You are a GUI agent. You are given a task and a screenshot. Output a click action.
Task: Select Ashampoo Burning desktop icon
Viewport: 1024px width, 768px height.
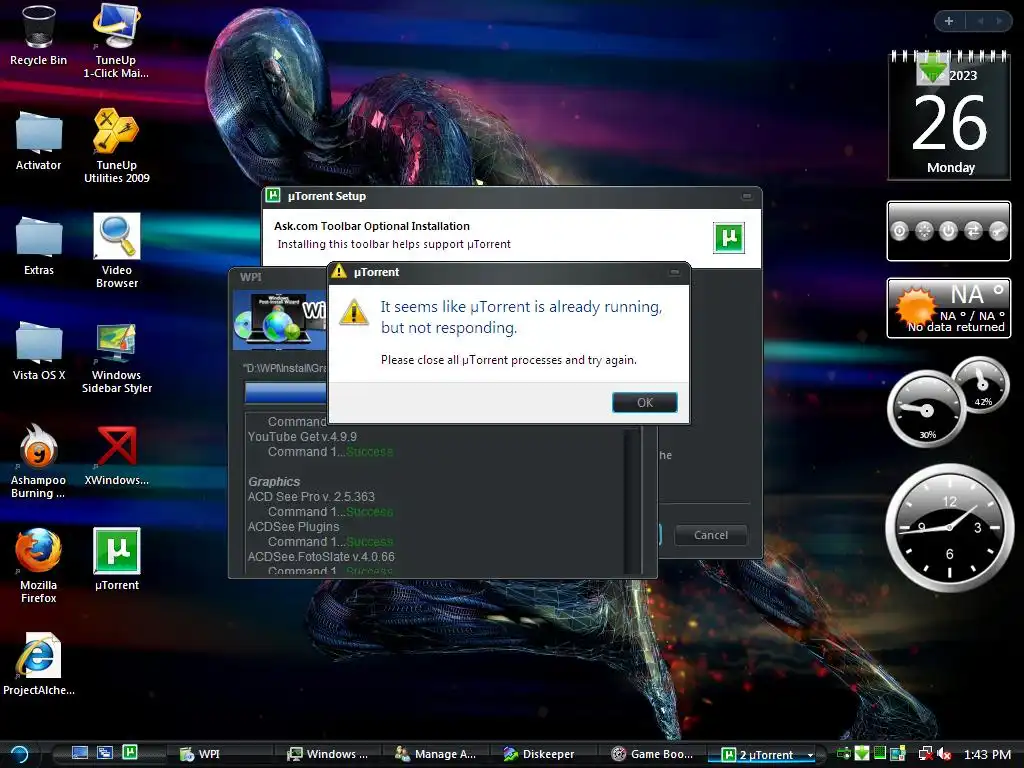[39, 461]
